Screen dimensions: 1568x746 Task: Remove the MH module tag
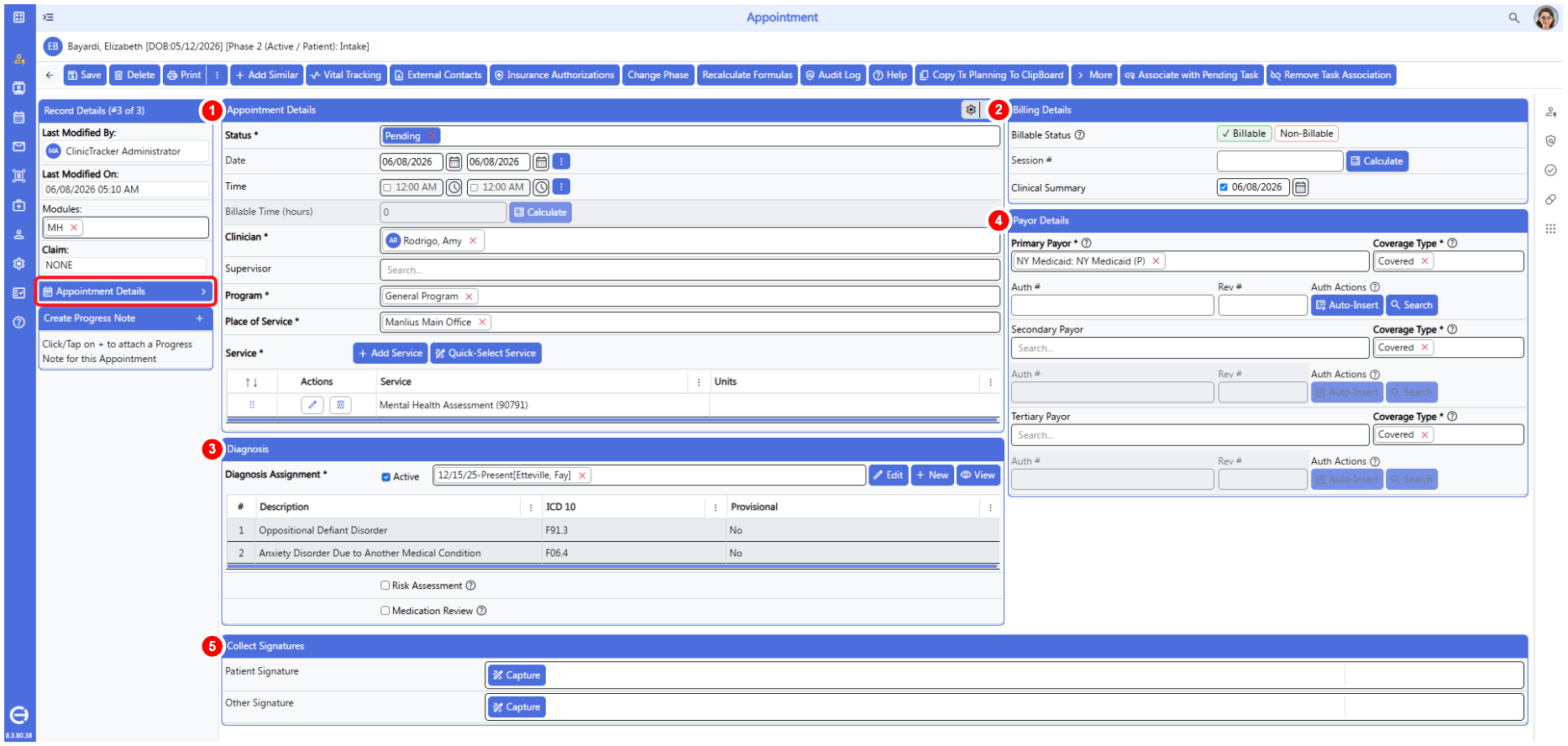tap(74, 228)
